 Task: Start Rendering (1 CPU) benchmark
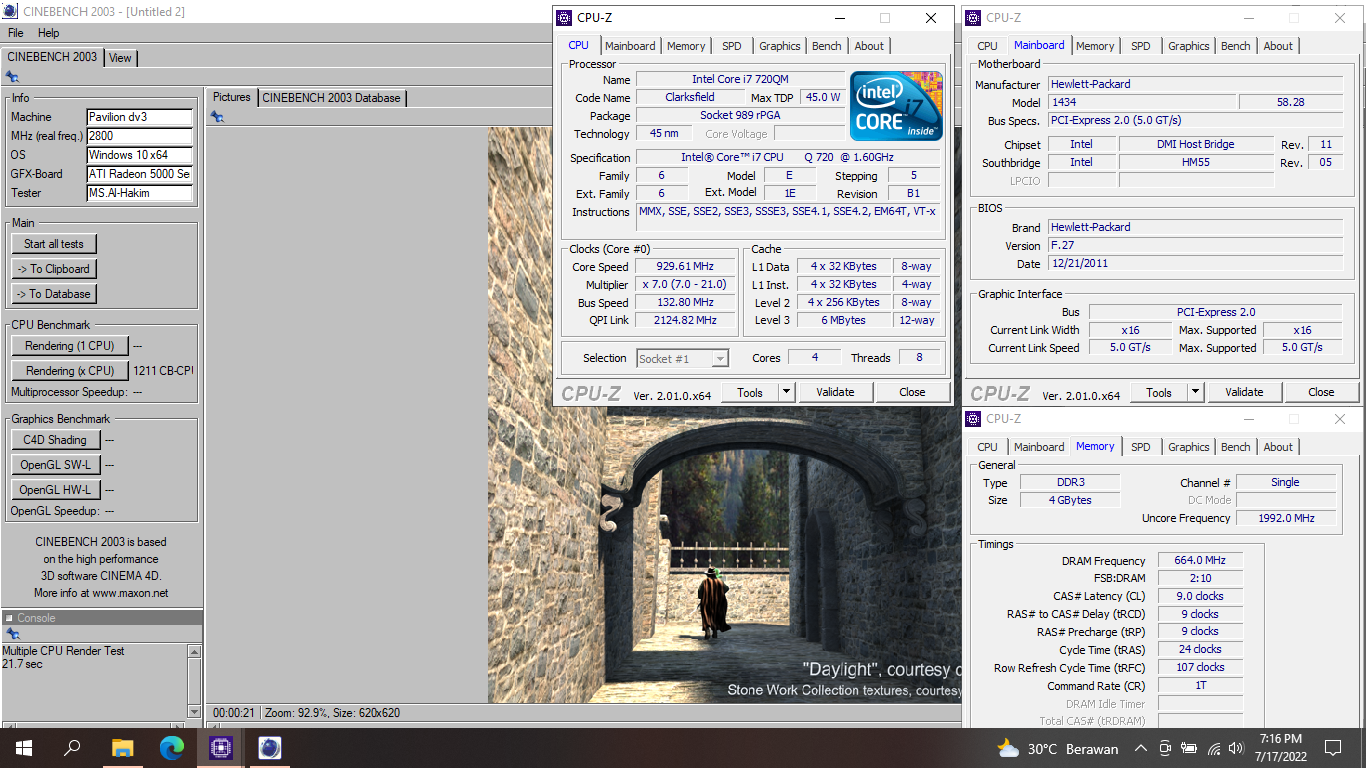pyautogui.click(x=70, y=346)
